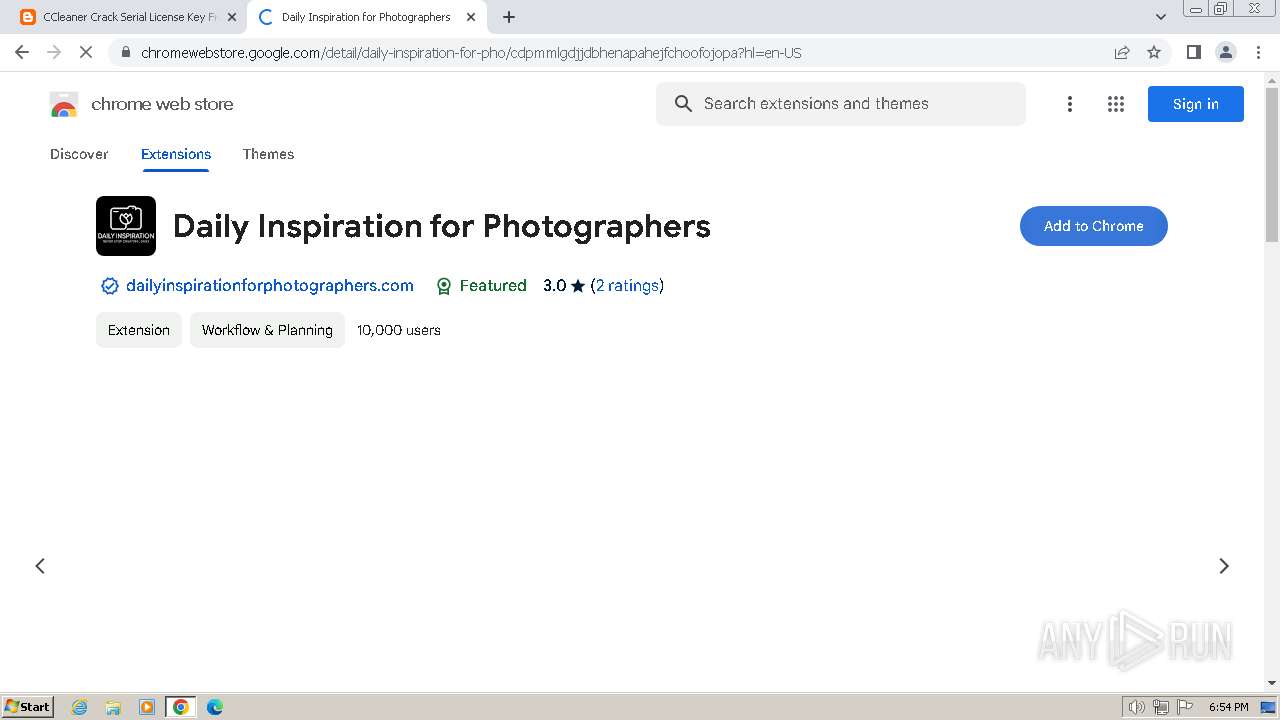
Task: Open the file explorer taskbar icon
Action: 113,707
